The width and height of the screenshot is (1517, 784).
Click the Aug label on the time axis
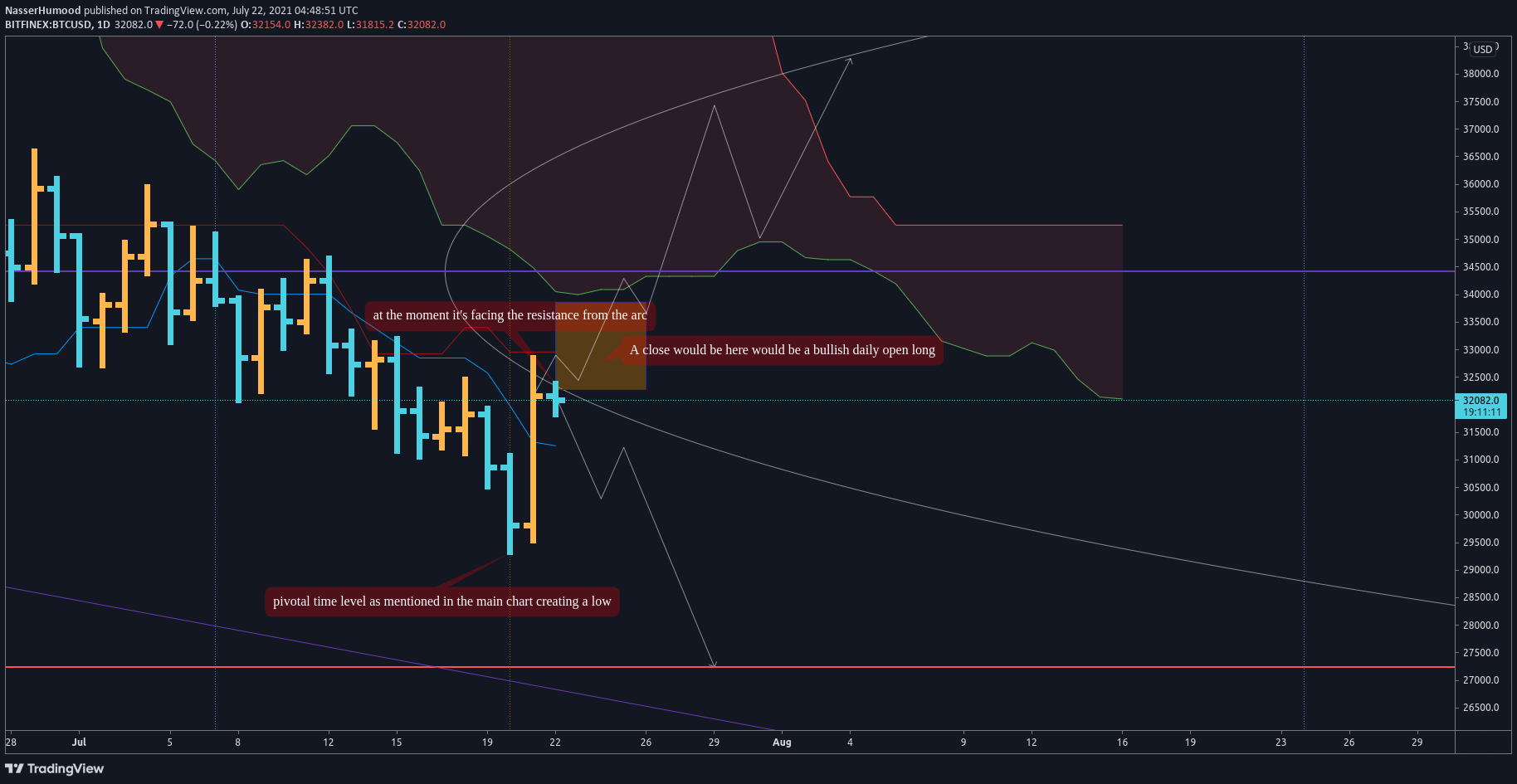[x=782, y=743]
